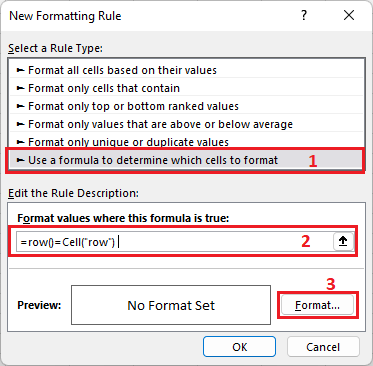Viewport: 373px width, 366px height.
Task: Cancel the new formatting rule
Action: (323, 347)
